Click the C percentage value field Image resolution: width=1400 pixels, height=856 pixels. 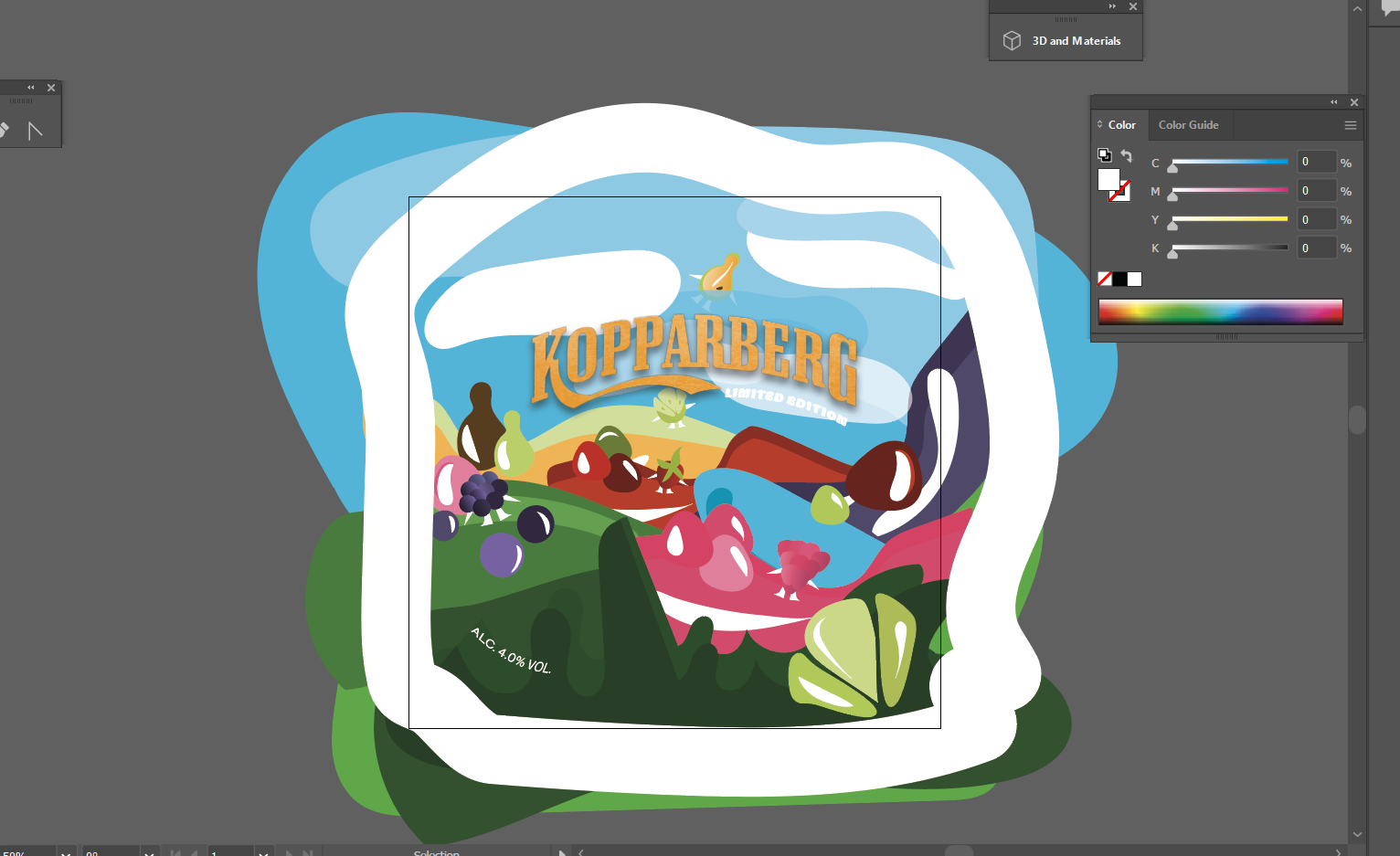click(x=1317, y=162)
